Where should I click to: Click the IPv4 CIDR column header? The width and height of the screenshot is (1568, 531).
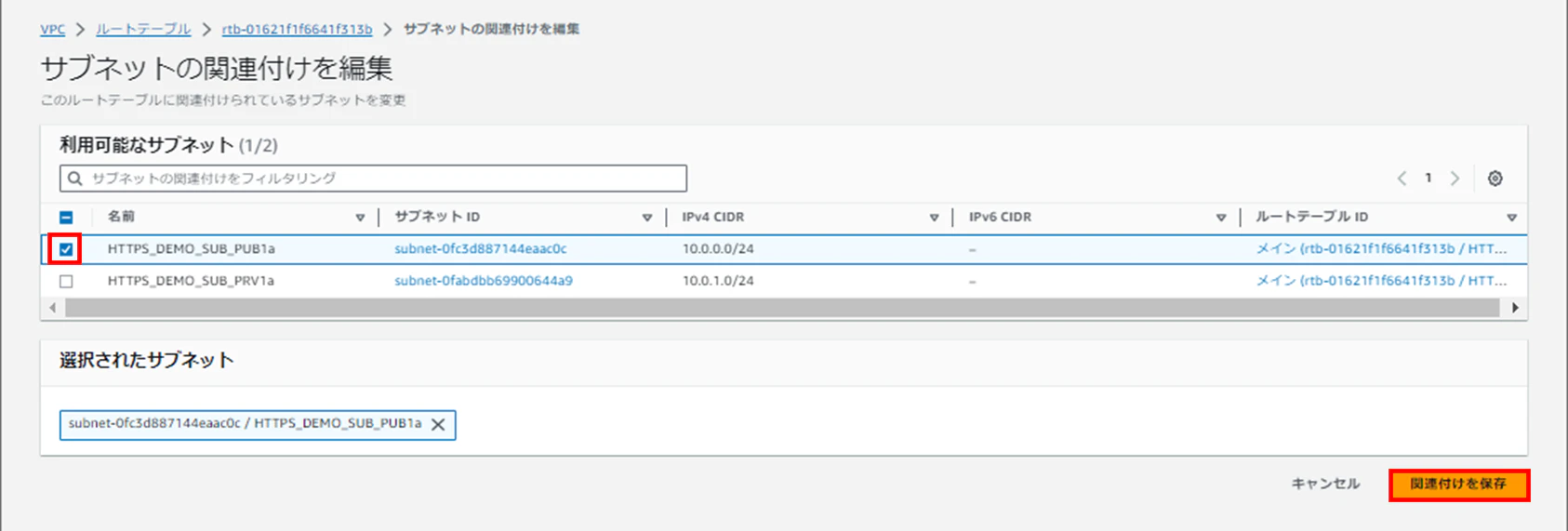pyautogui.click(x=712, y=217)
